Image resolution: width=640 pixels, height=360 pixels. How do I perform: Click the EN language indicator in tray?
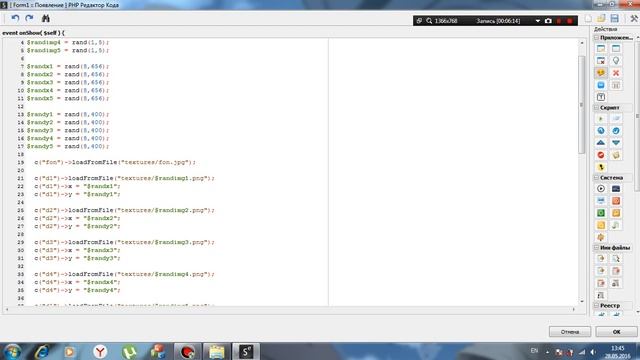(534, 351)
